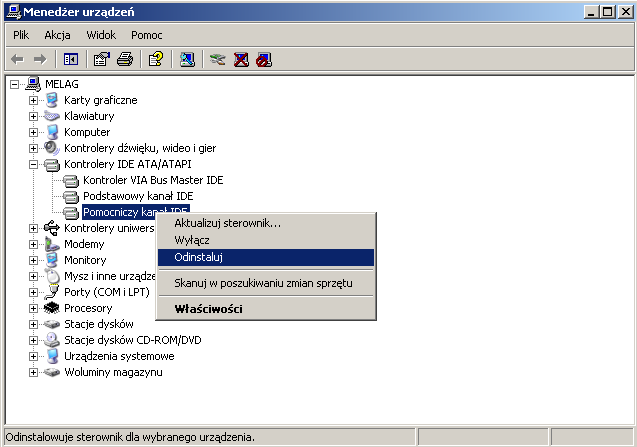The image size is (637, 447).
Task: Click the Stacje dysków drive icon
Action: pos(52,324)
